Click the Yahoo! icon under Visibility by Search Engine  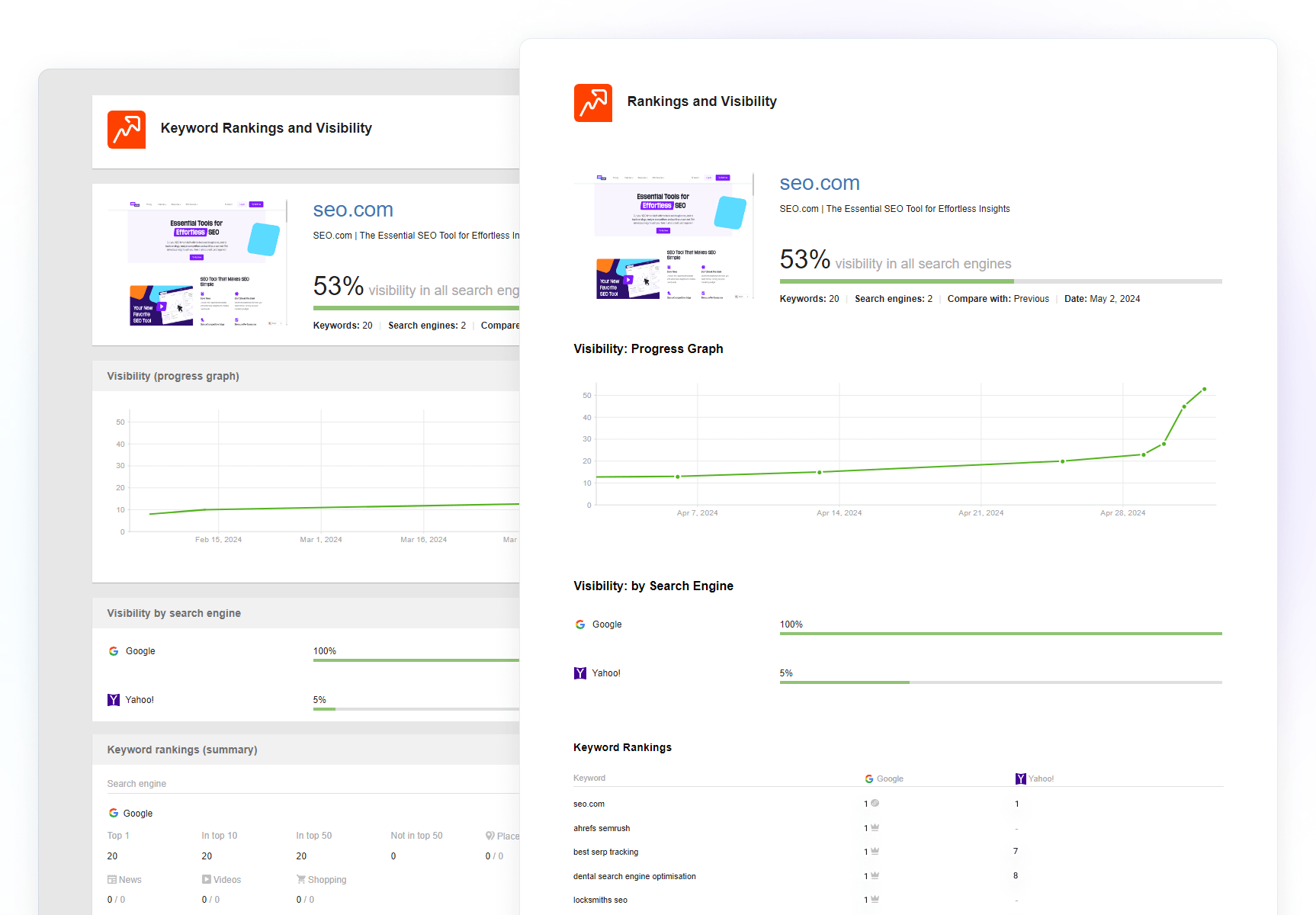point(580,673)
